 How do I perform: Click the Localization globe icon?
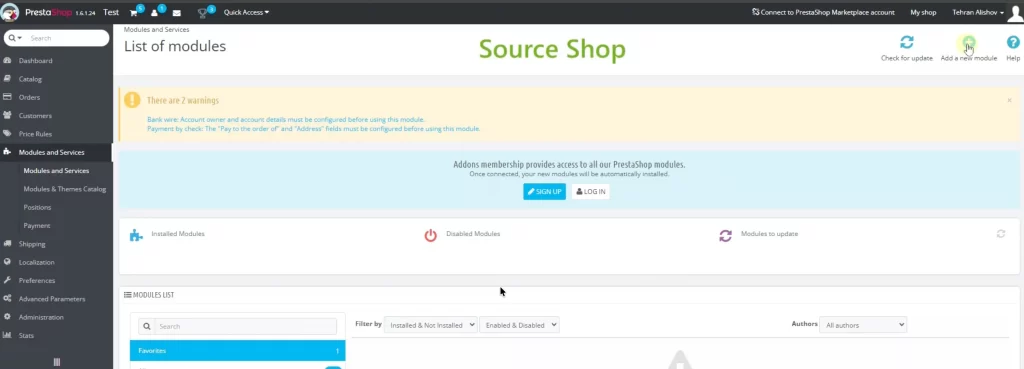pos(7,261)
